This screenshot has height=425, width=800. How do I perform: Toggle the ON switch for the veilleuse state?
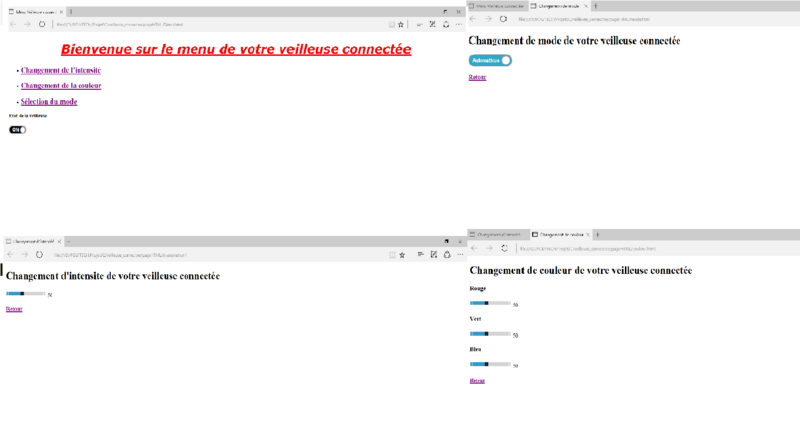tap(17, 129)
